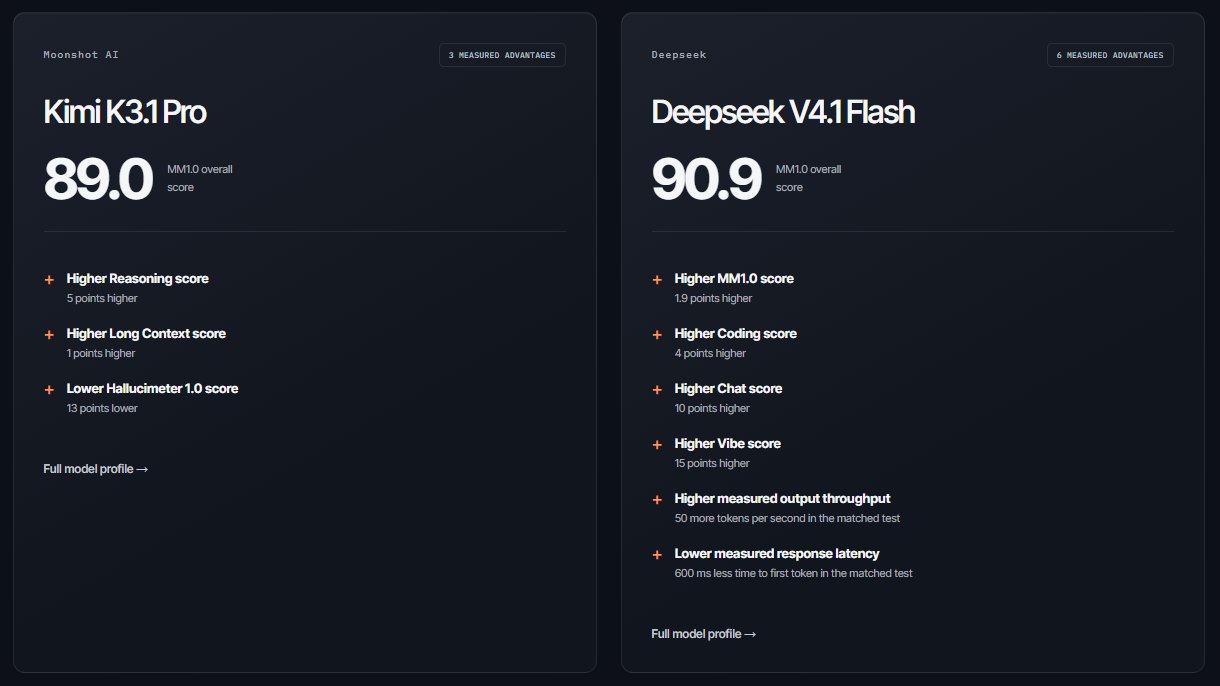Click the 'Higher Chat score' text
The width and height of the screenshot is (1220, 686).
728,389
